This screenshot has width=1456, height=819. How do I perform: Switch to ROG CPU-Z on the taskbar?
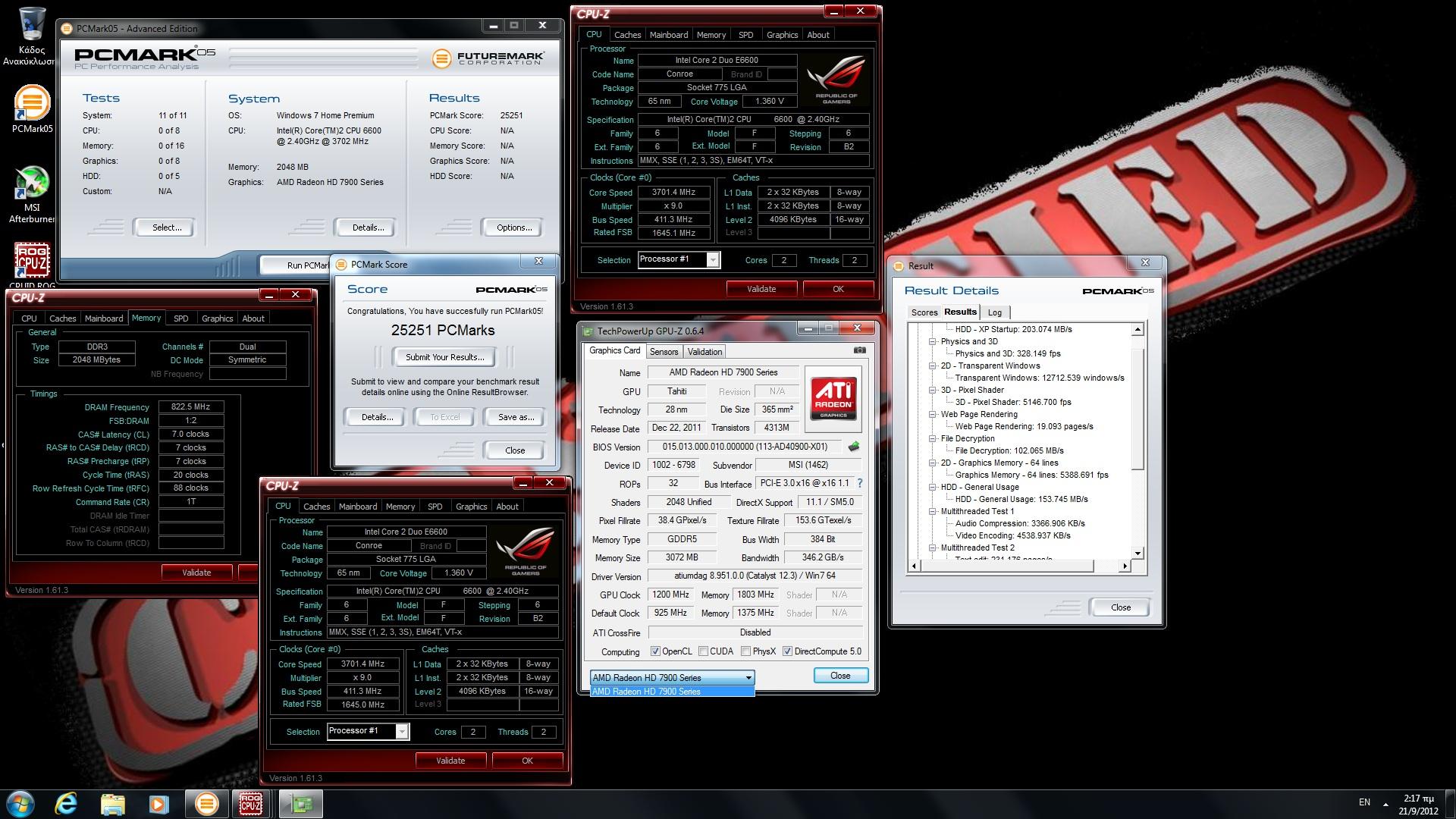[252, 803]
